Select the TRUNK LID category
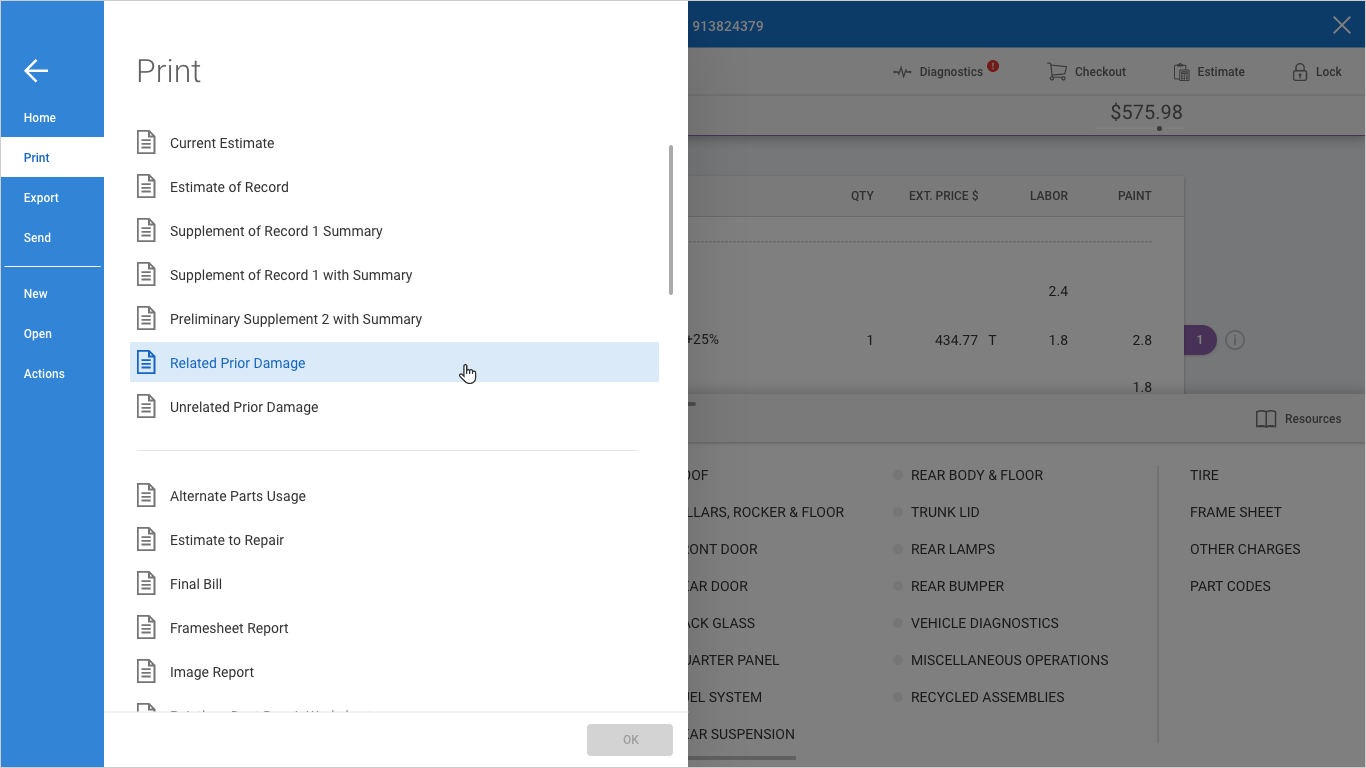 (x=945, y=512)
